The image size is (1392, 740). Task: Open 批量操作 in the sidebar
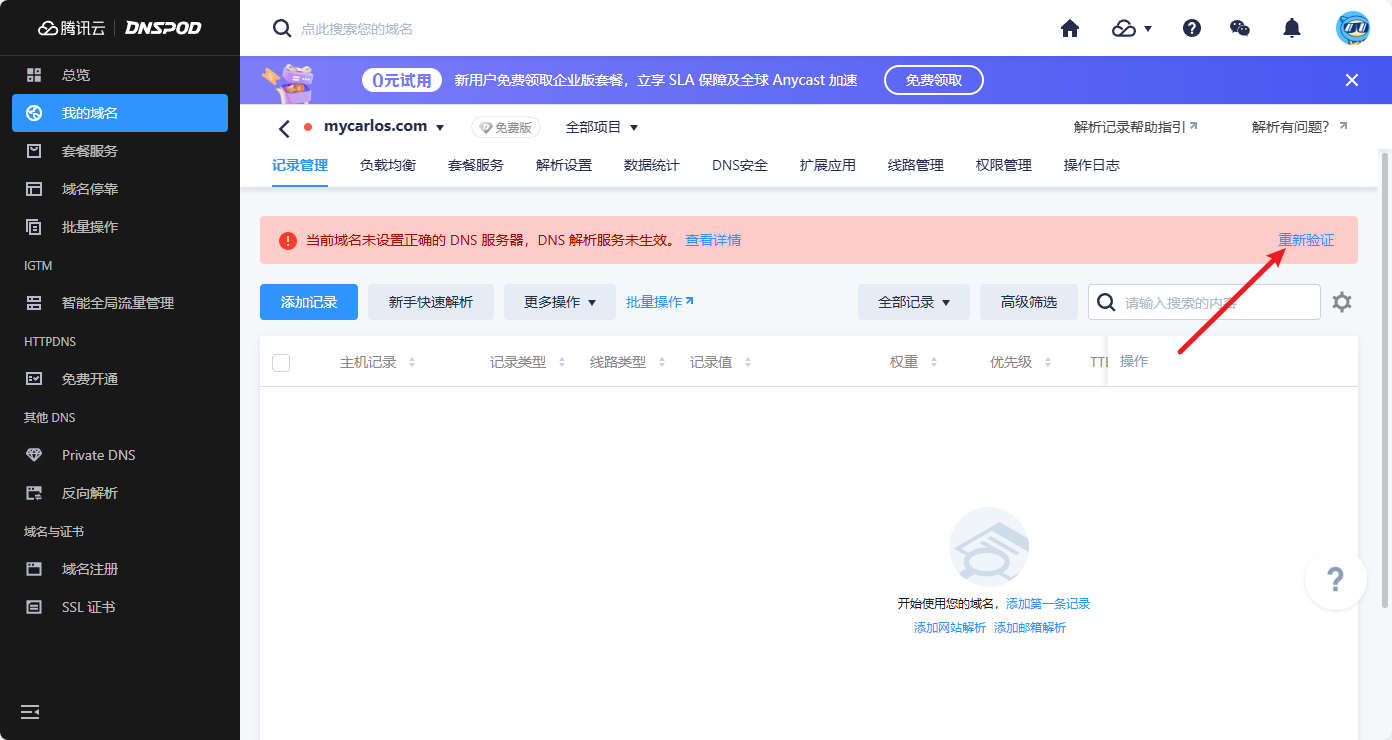(x=120, y=227)
